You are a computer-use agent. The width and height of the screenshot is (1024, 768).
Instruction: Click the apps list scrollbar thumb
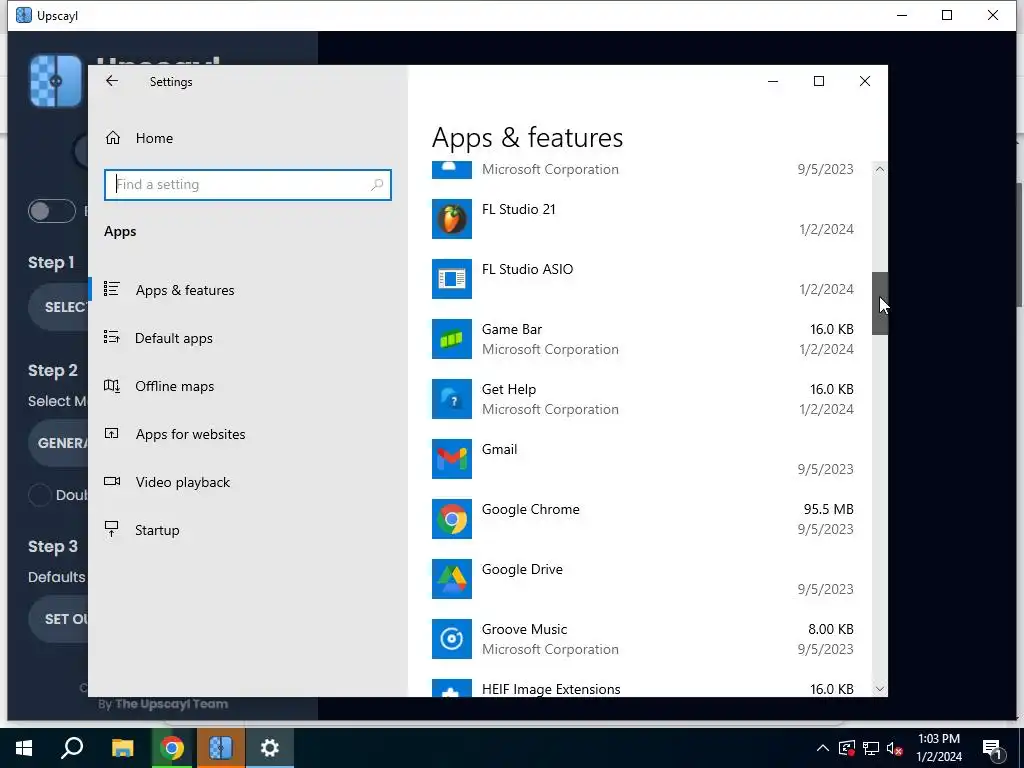pyautogui.click(x=880, y=304)
